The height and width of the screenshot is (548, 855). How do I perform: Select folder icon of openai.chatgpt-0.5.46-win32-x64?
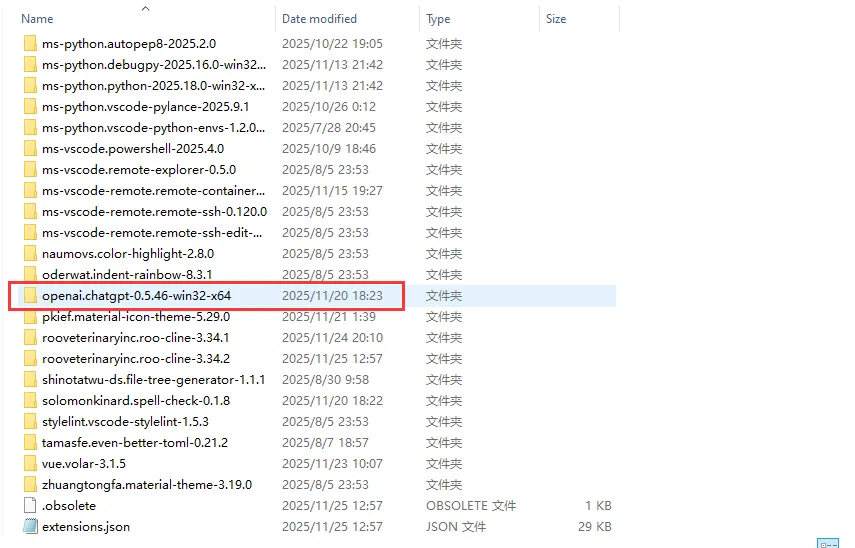click(x=31, y=296)
